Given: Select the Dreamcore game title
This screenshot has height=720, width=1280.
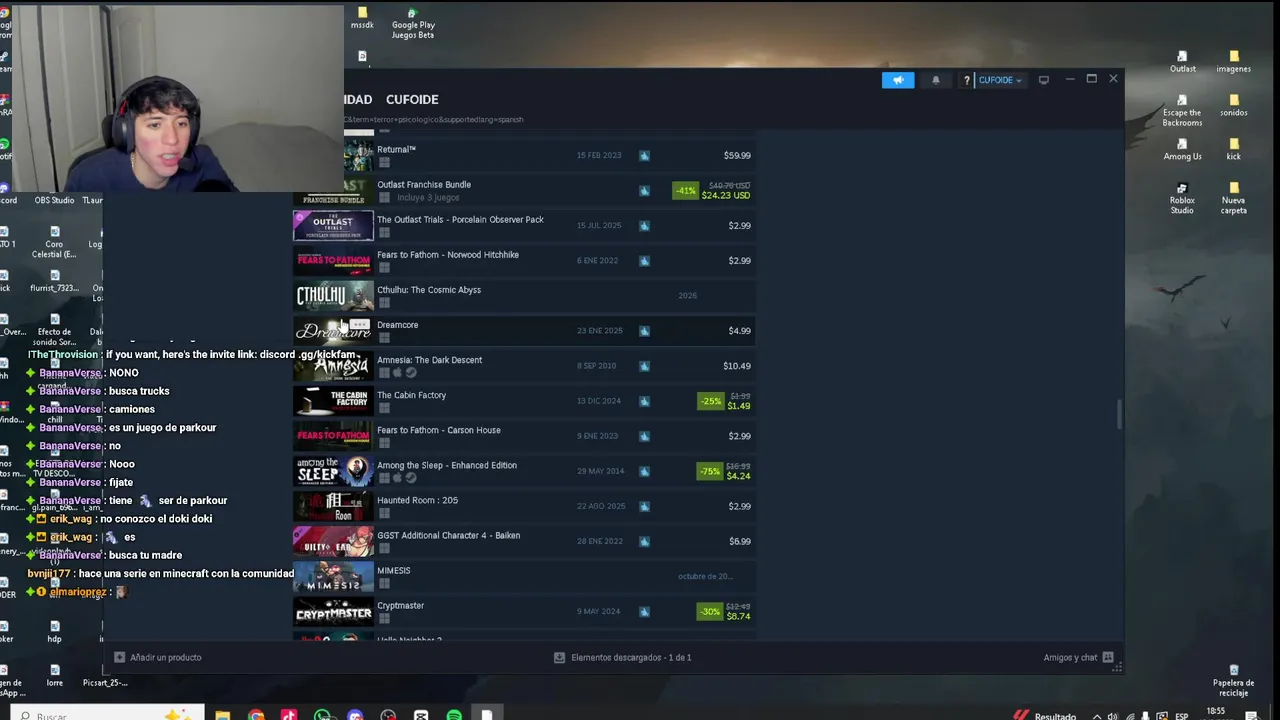Looking at the screenshot, I should pyautogui.click(x=397, y=325).
